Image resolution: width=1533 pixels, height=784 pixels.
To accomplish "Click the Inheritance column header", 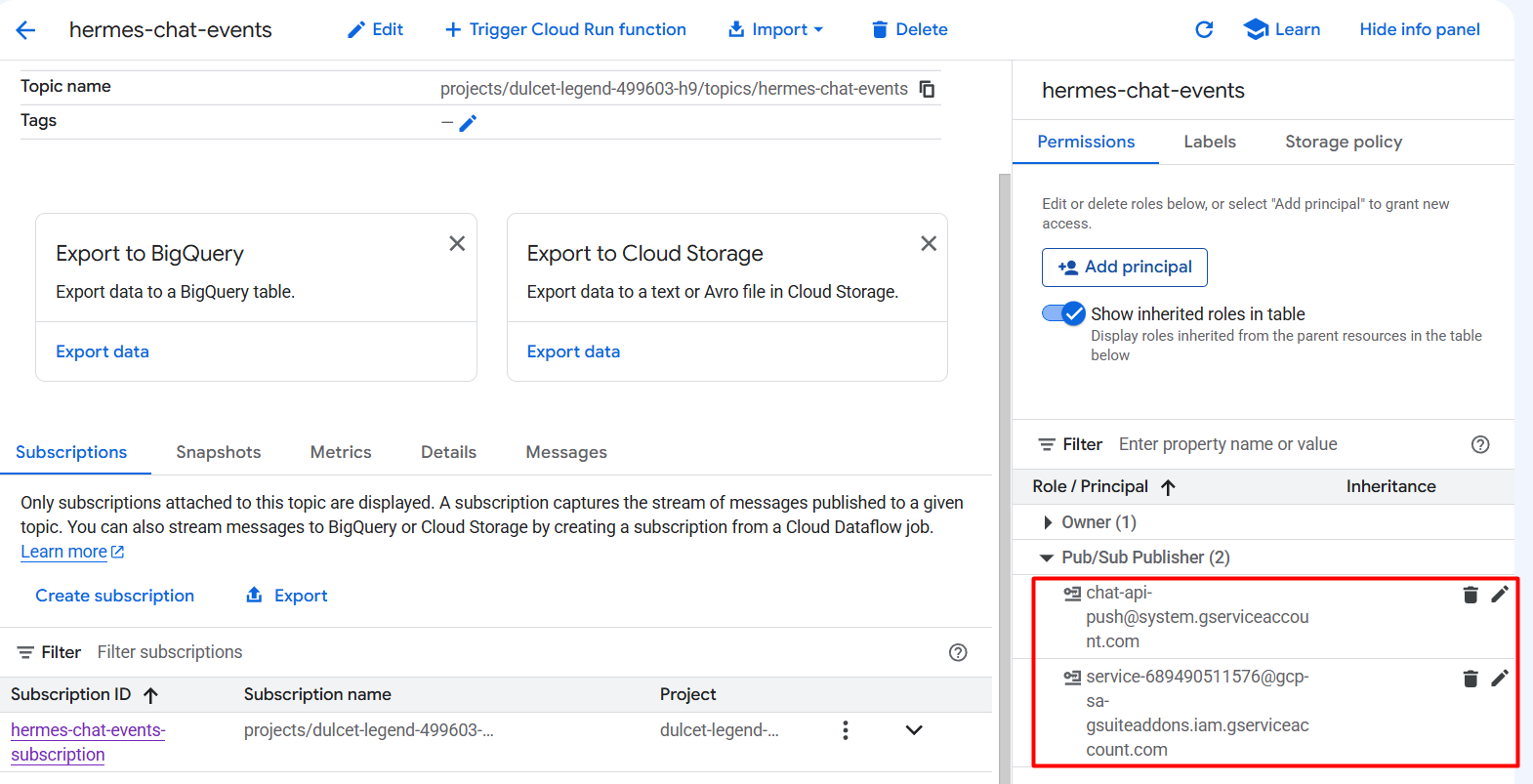I will (1390, 486).
